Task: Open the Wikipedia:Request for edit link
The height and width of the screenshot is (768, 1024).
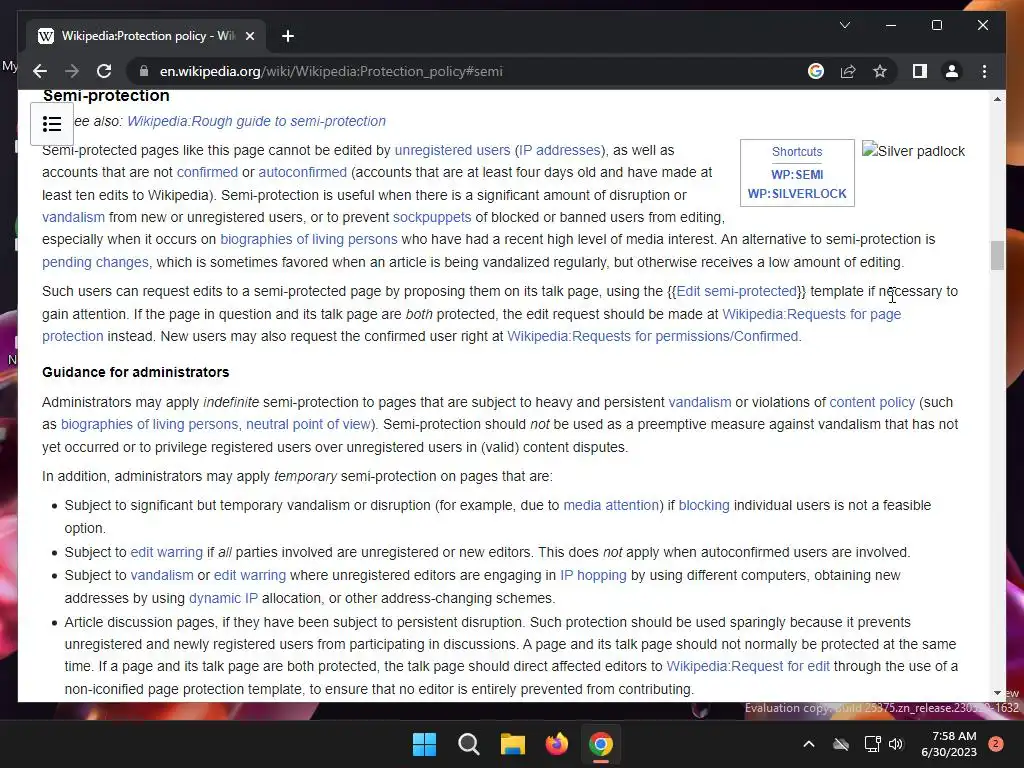Action: 748,666
